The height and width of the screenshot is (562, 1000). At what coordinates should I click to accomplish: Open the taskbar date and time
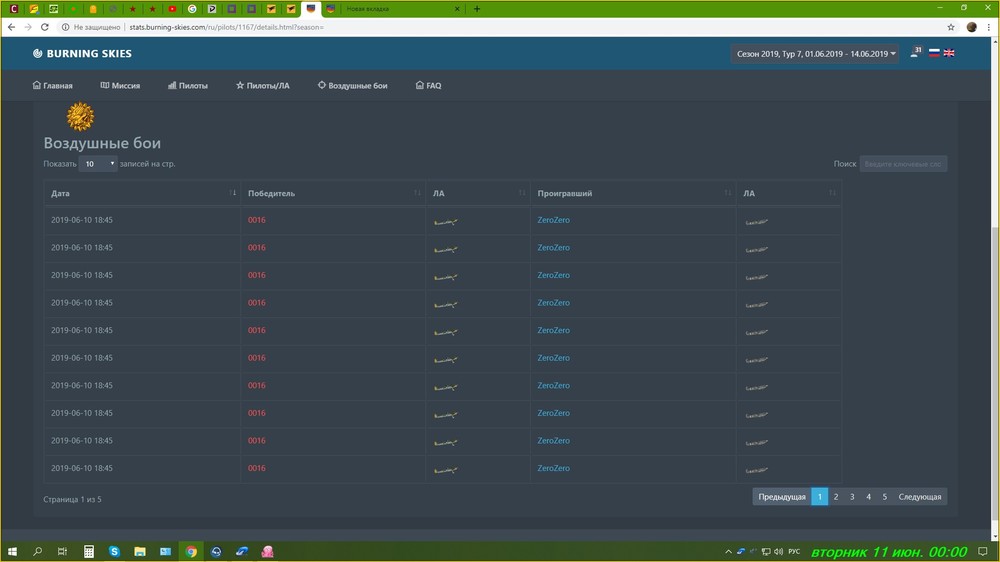[x=889, y=552]
